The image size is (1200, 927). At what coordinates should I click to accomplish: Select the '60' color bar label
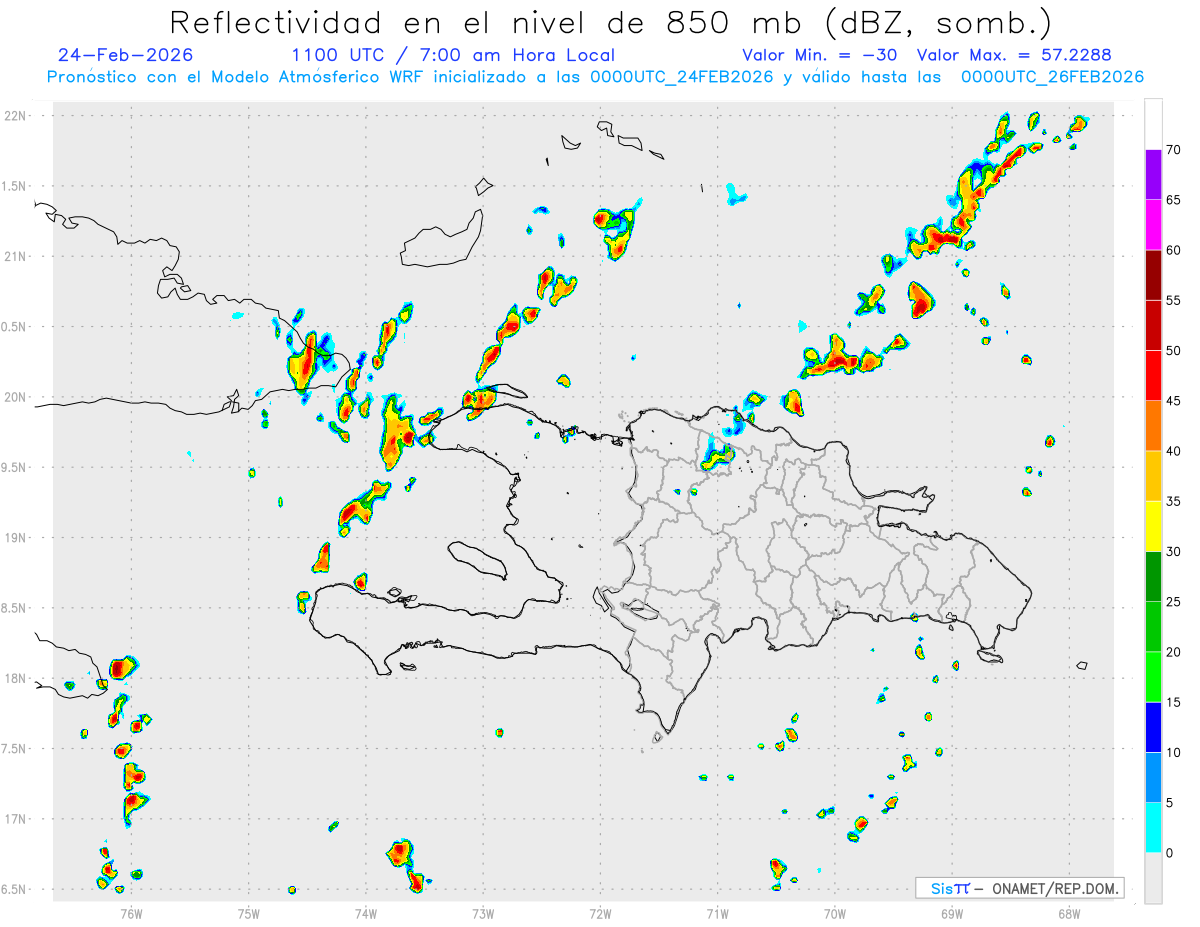pyautogui.click(x=1173, y=250)
